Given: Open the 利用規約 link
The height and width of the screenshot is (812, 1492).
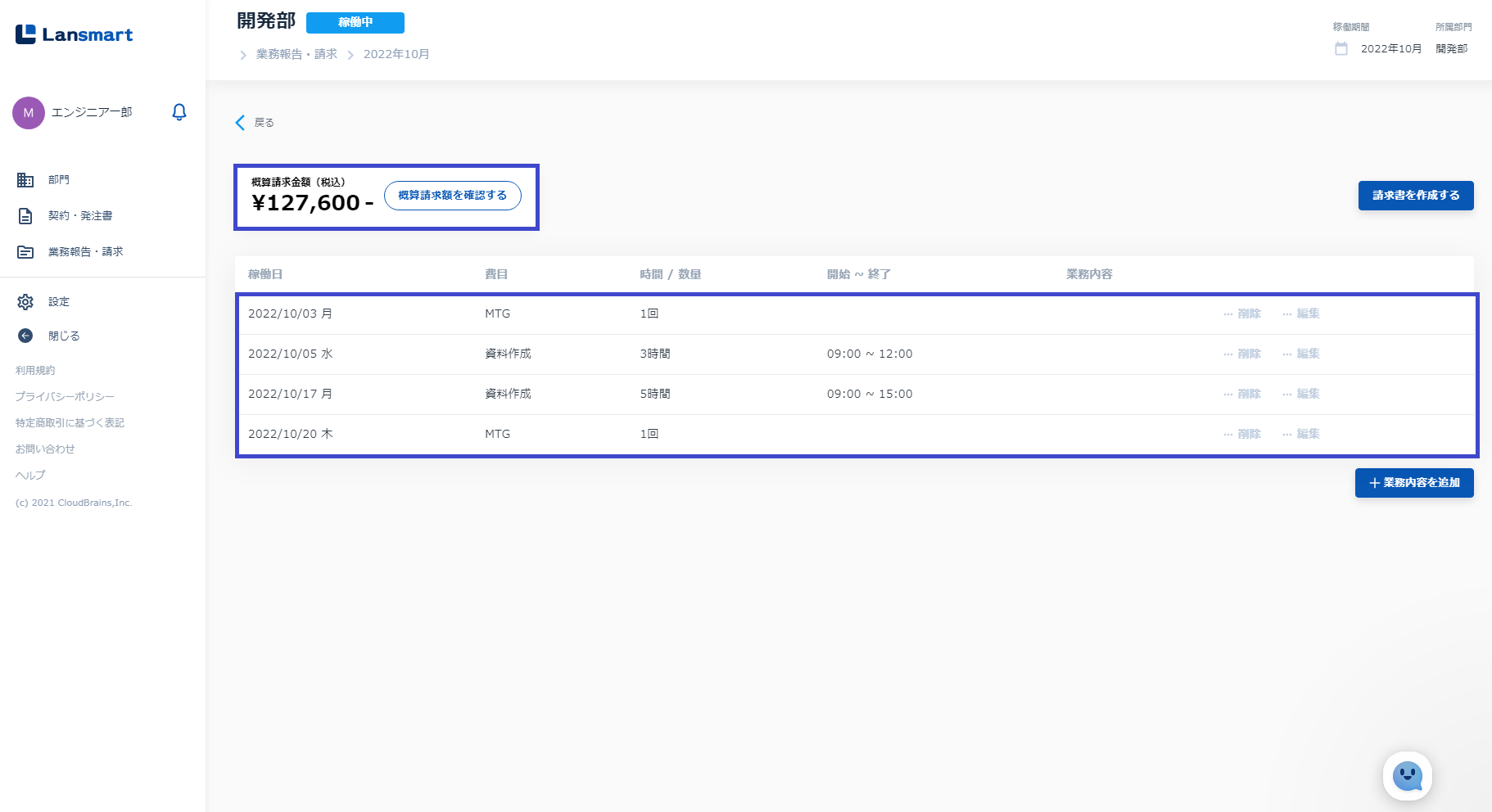Looking at the screenshot, I should tap(35, 371).
